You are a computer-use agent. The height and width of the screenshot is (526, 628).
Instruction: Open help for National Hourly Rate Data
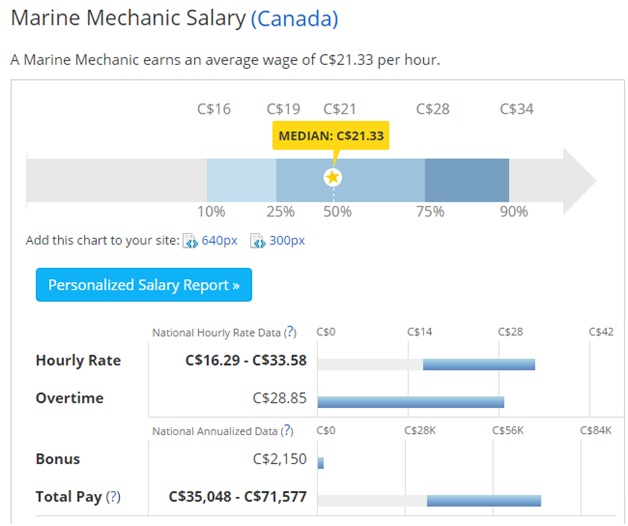290,332
